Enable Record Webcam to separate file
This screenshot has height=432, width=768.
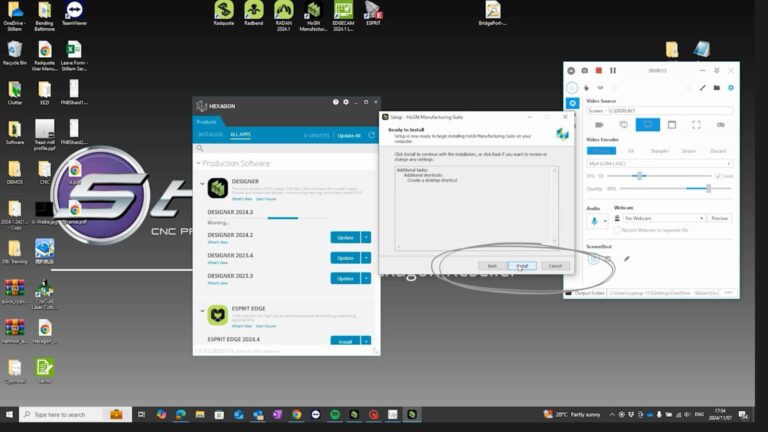click(617, 230)
